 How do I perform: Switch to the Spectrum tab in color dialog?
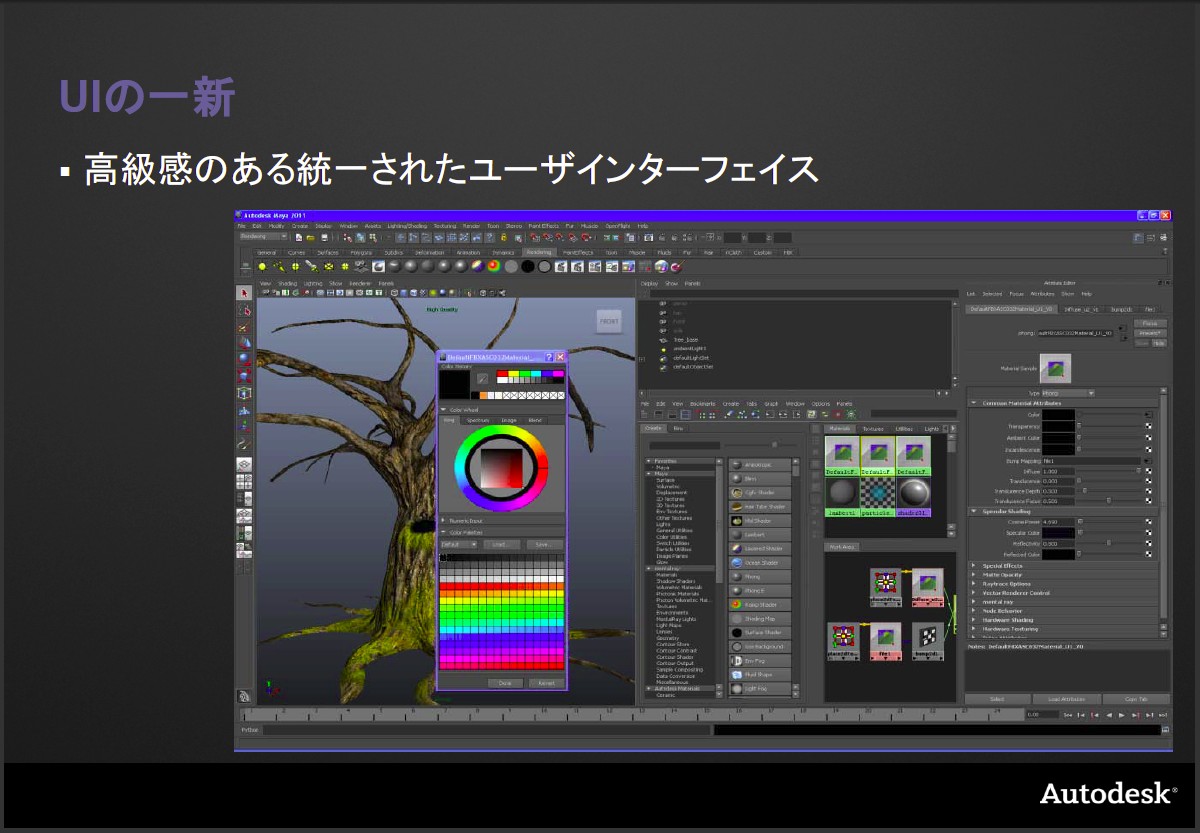(478, 420)
